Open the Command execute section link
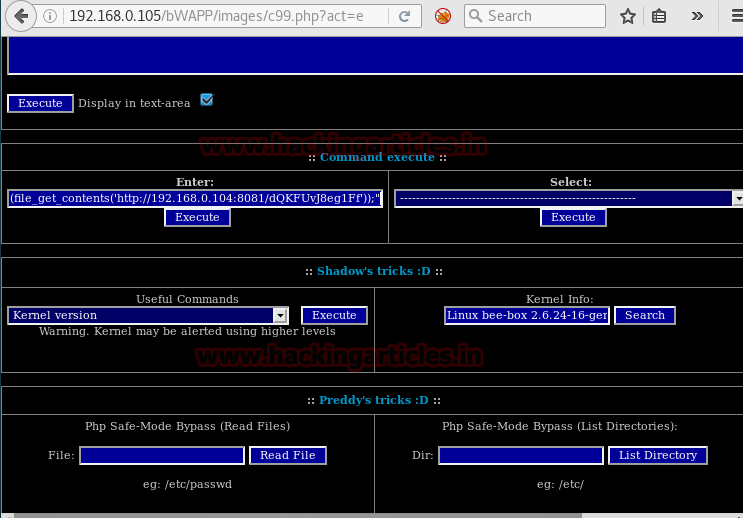The height and width of the screenshot is (518, 743). point(377,157)
